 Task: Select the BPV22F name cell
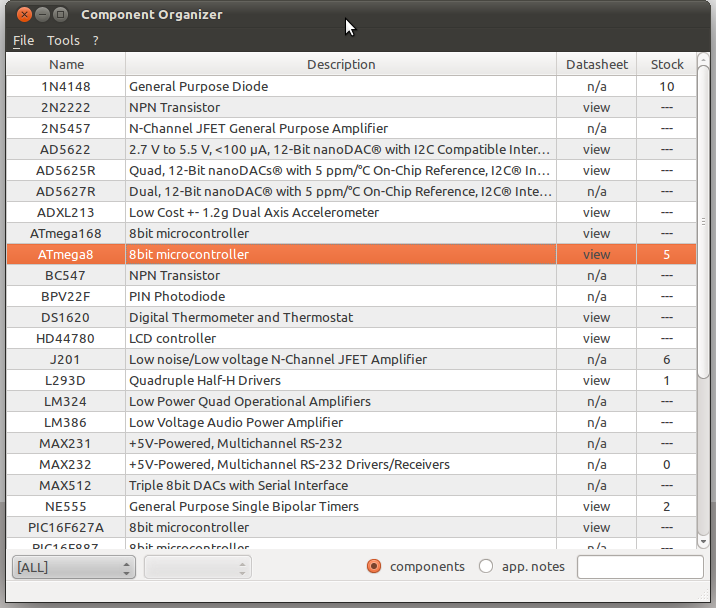(x=66, y=297)
